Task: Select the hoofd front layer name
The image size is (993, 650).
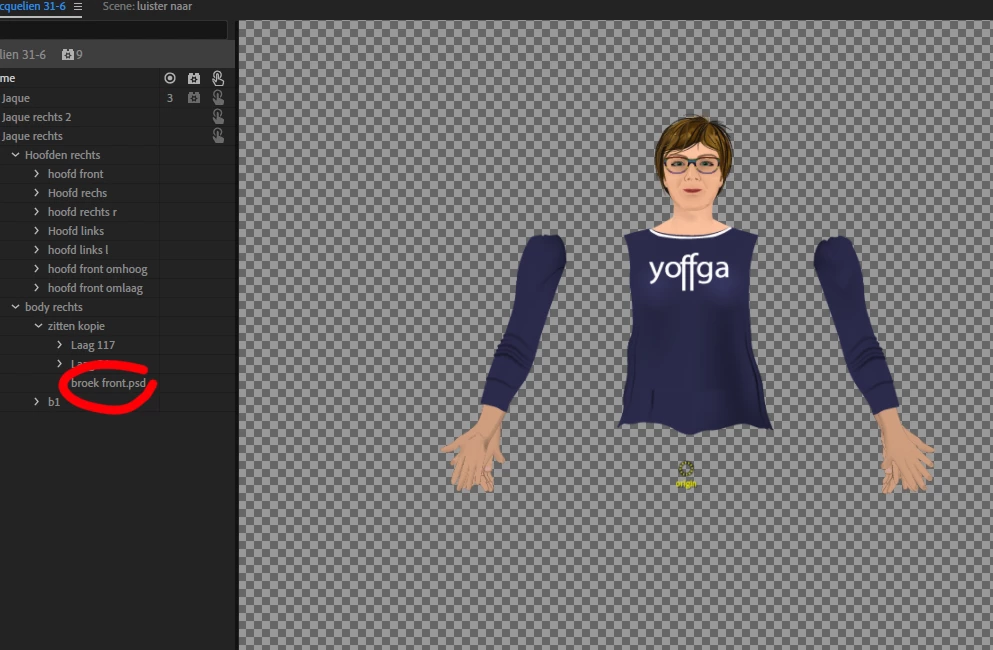Action: click(x=75, y=174)
